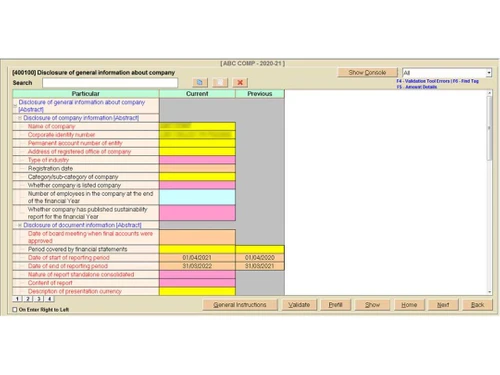Select cell for 'Date of board meeting' row

[197, 237]
